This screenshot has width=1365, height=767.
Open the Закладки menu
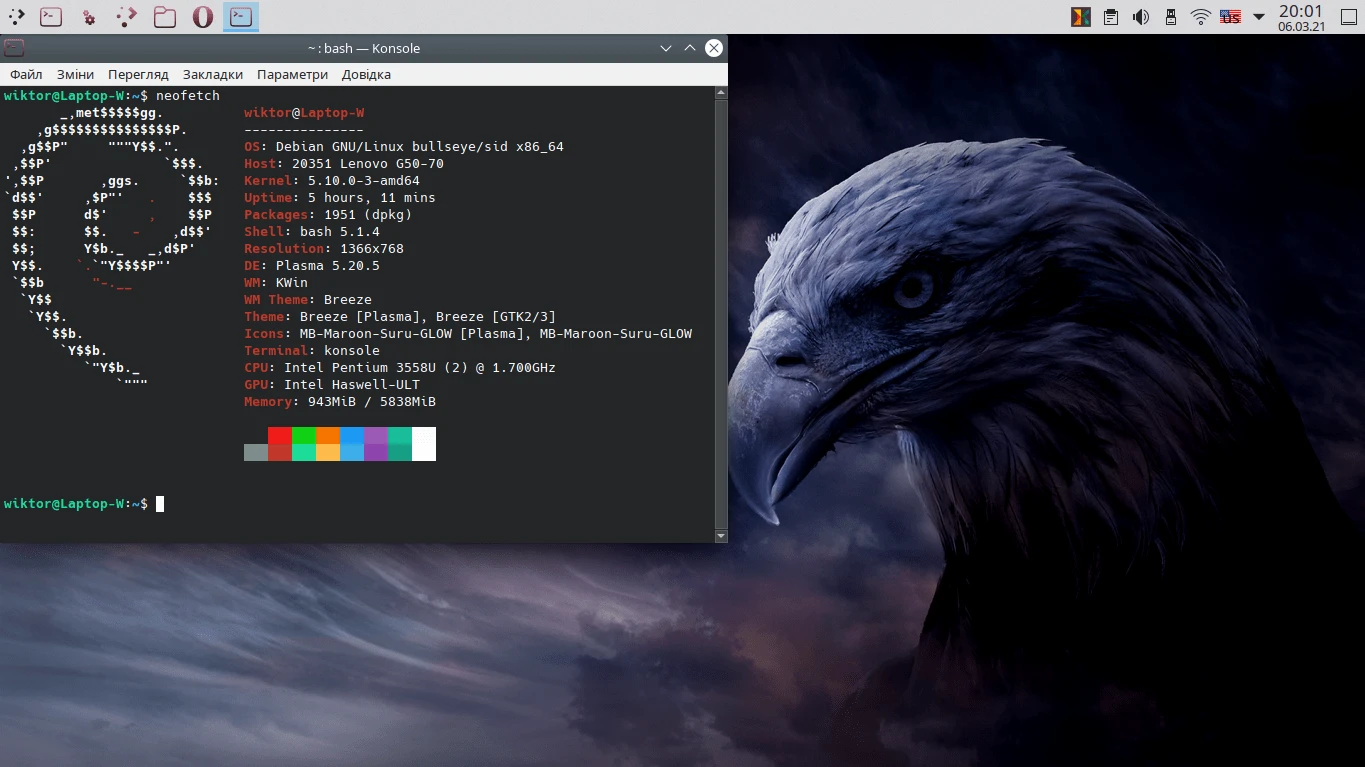point(213,74)
